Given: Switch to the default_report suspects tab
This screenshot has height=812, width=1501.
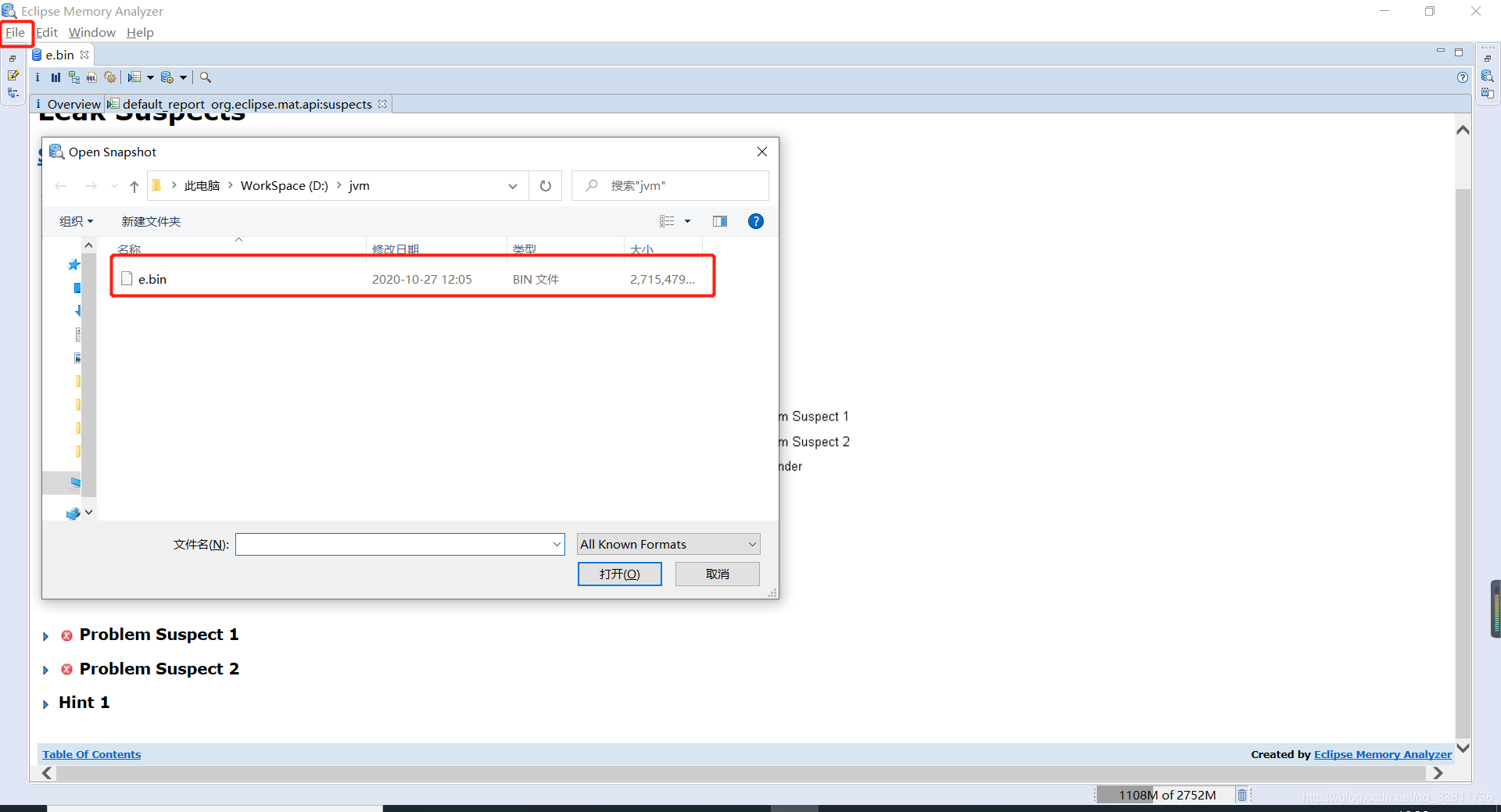Looking at the screenshot, I should [x=247, y=104].
